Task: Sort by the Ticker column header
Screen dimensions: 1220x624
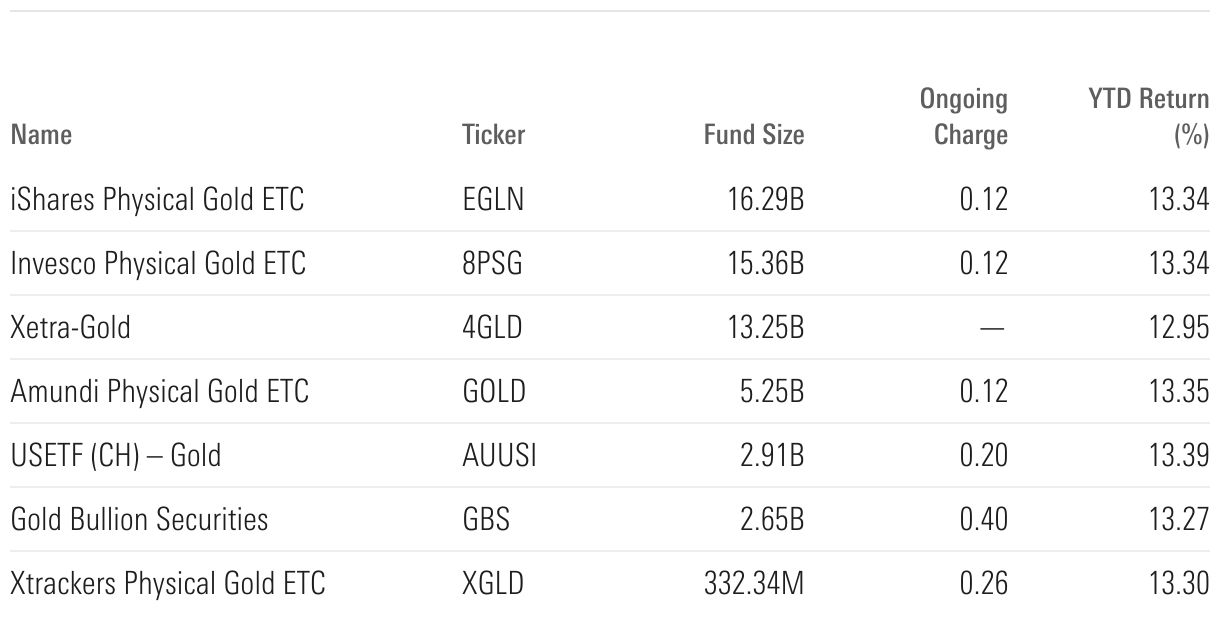Action: click(x=493, y=135)
